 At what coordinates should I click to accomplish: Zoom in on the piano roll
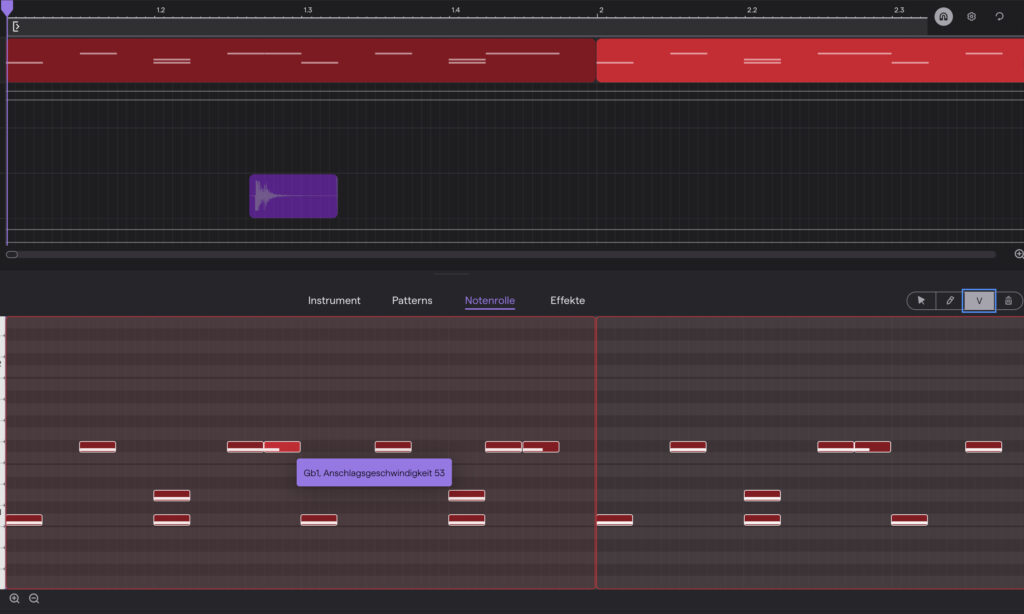tap(14, 598)
